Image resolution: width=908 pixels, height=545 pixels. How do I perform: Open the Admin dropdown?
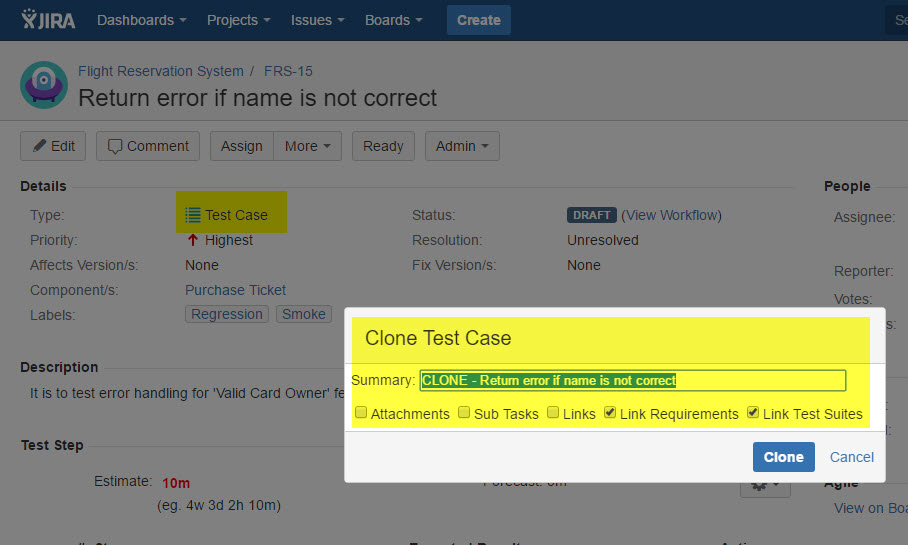coord(462,146)
